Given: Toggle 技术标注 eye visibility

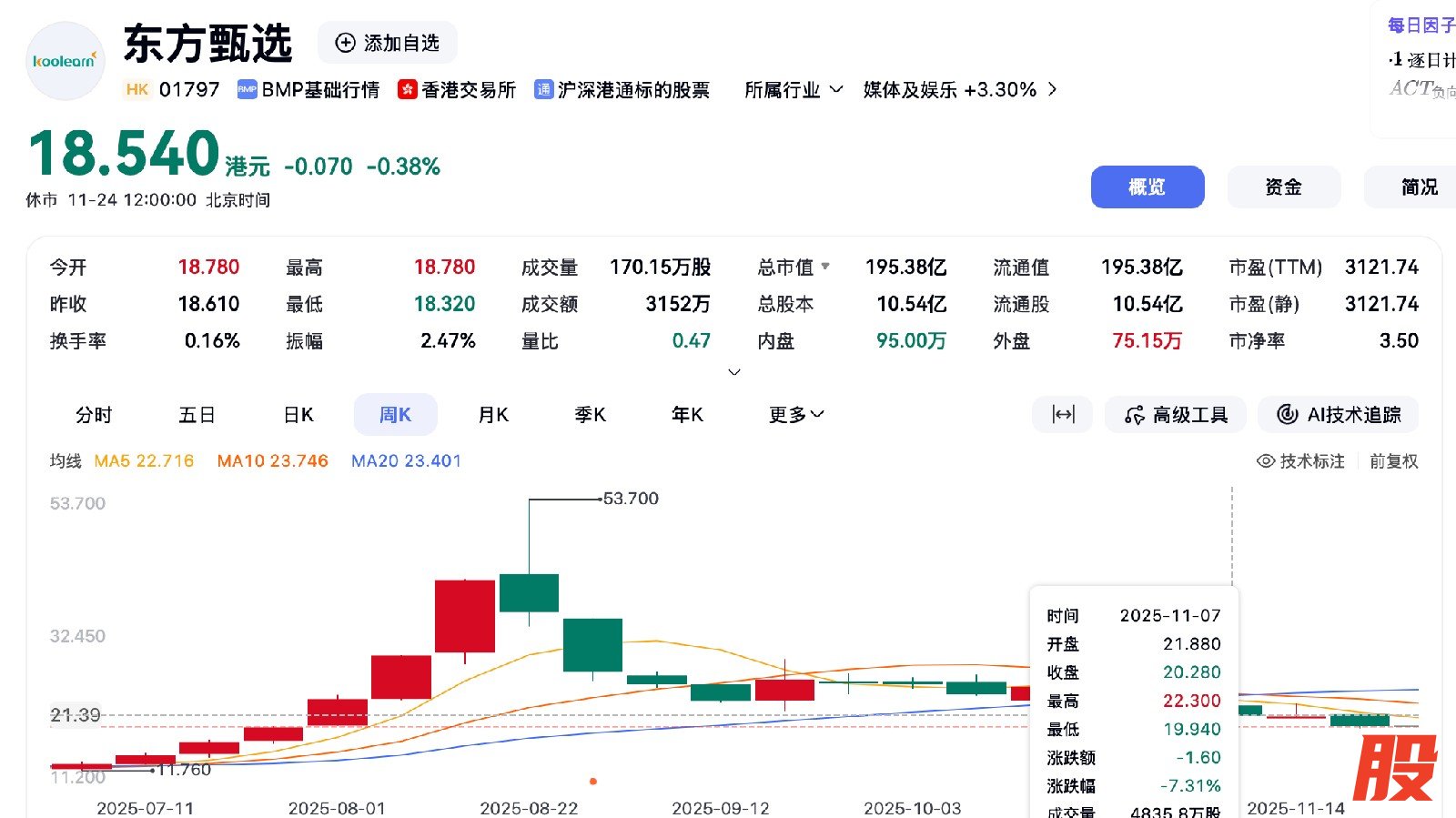Looking at the screenshot, I should click(1265, 461).
